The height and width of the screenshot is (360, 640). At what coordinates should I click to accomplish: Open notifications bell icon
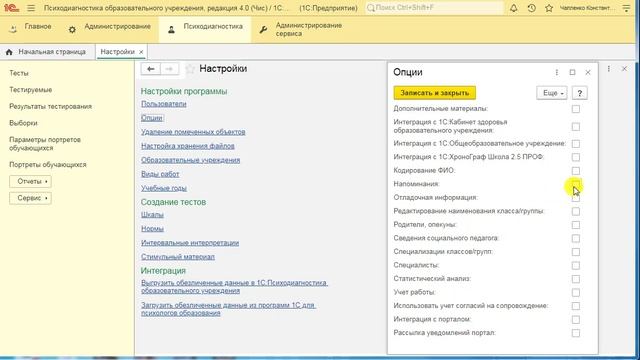(513, 8)
